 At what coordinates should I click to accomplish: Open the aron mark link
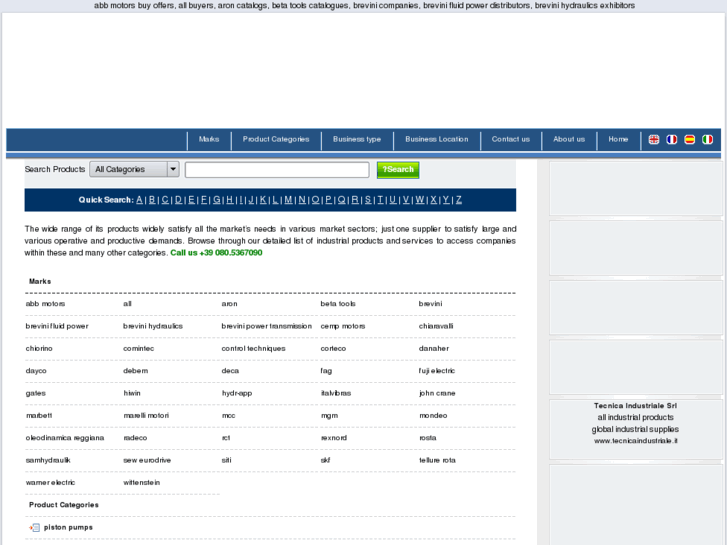point(230,304)
